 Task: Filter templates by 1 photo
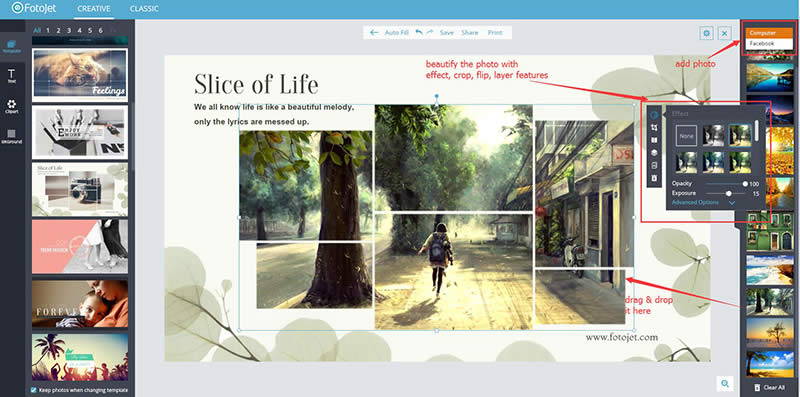tap(48, 31)
